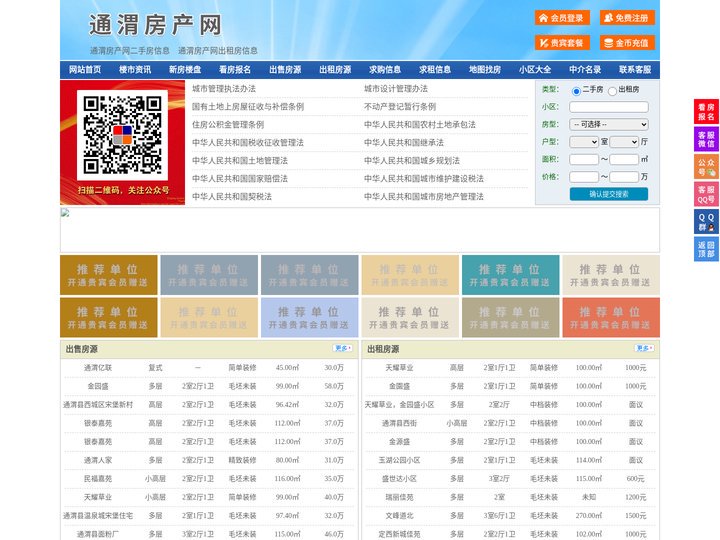Open the 城市管理执法办法 article link
This screenshot has width=720, height=540.
pyautogui.click(x=224, y=89)
